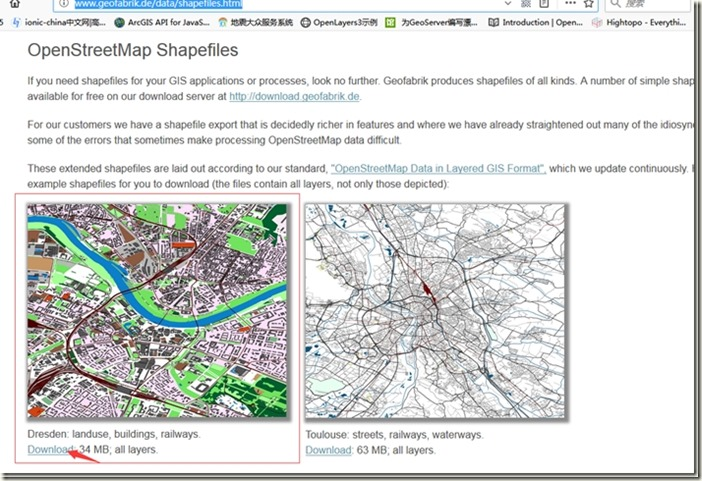Click the OpenLayers3 bookmark globe favicon
Image resolution: width=702 pixels, height=481 pixels.
click(x=305, y=22)
